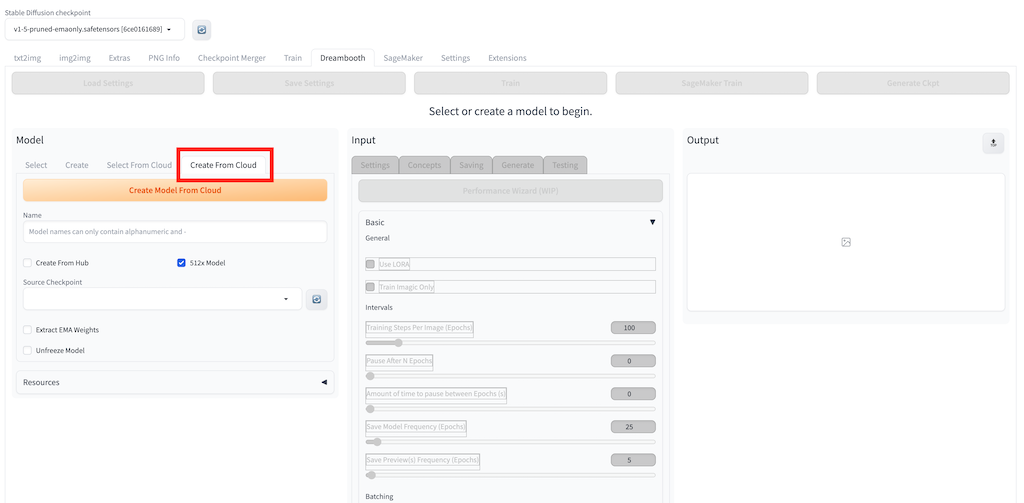
Task: Uncheck the 512x Model checkbox
Action: pos(181,263)
